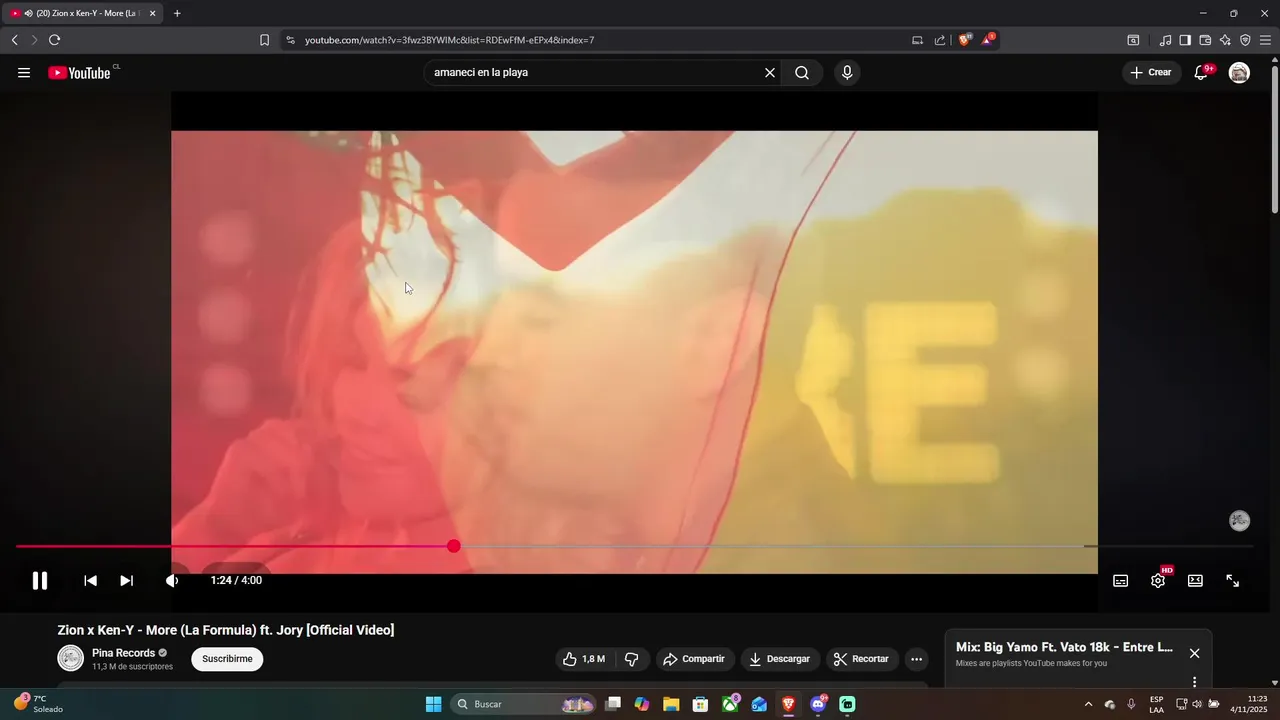Image resolution: width=1280 pixels, height=720 pixels.
Task: Select the Zion x Ken-Y browser tab
Action: [84, 13]
